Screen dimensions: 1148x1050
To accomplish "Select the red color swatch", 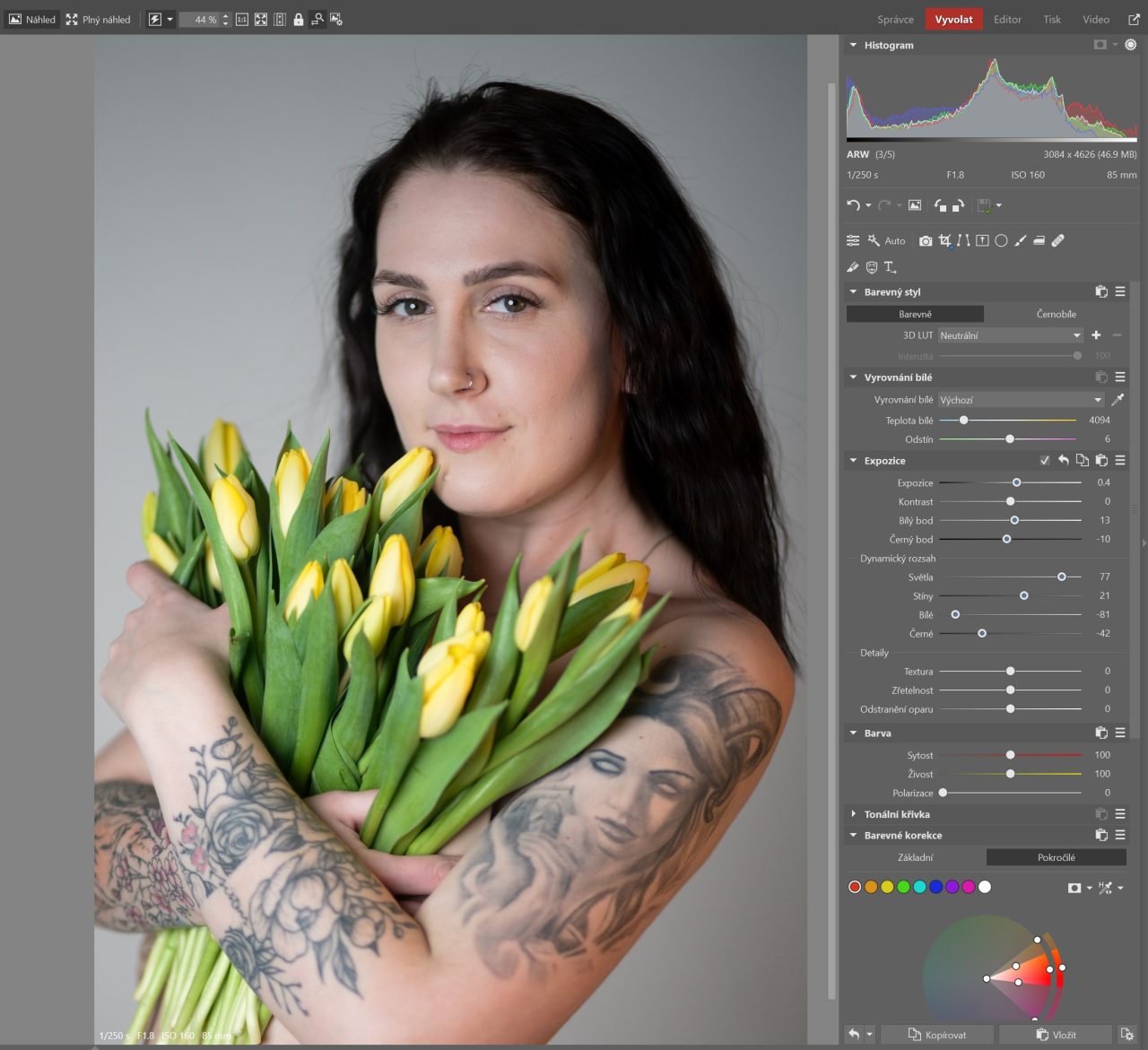I will pos(855,888).
